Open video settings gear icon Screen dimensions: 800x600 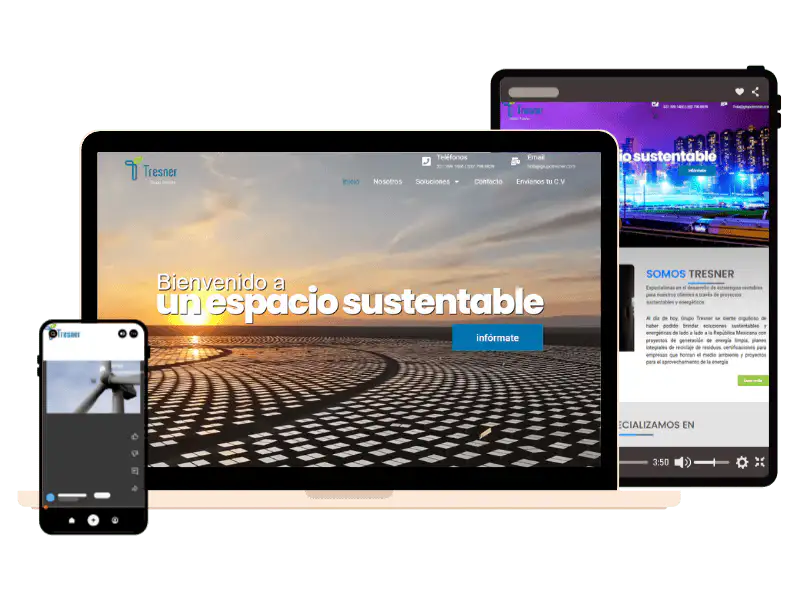pyautogui.click(x=742, y=462)
